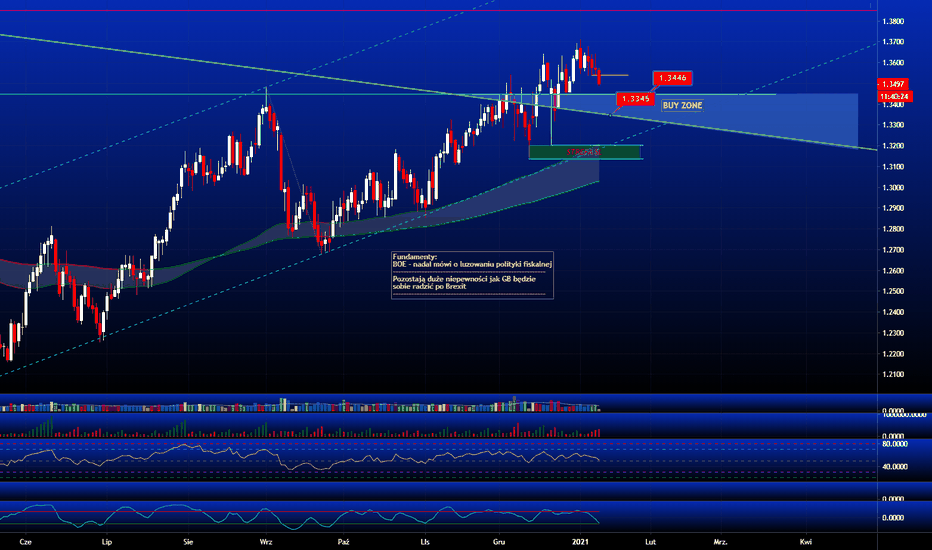Click the 1.3300 price axis label

[x=893, y=125]
